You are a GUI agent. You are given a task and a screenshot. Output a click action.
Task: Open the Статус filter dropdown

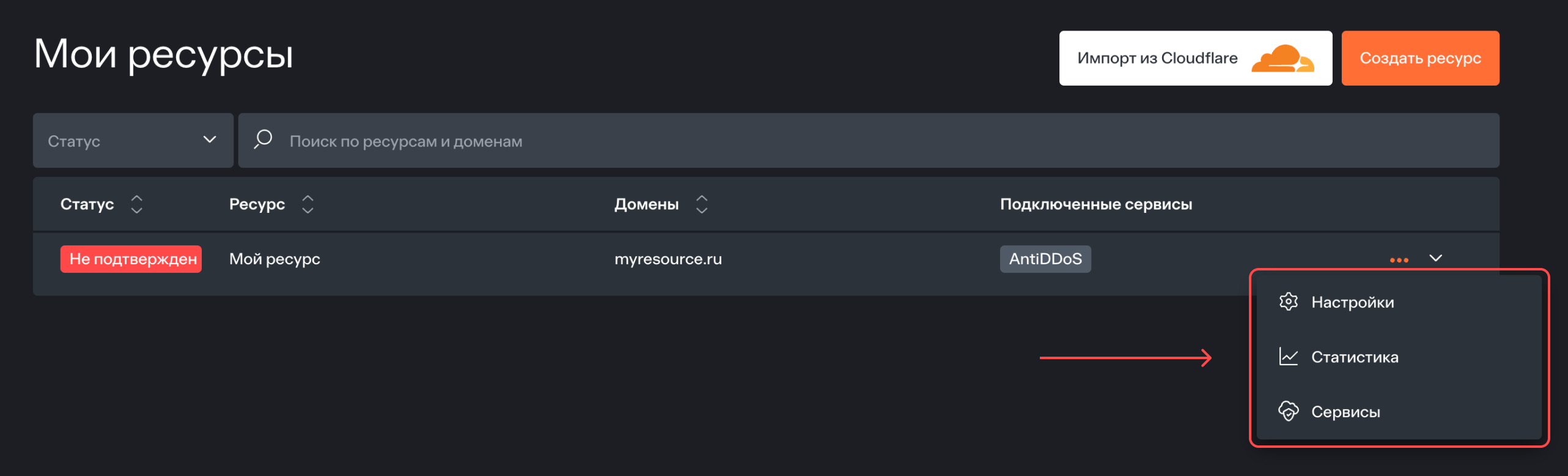133,141
